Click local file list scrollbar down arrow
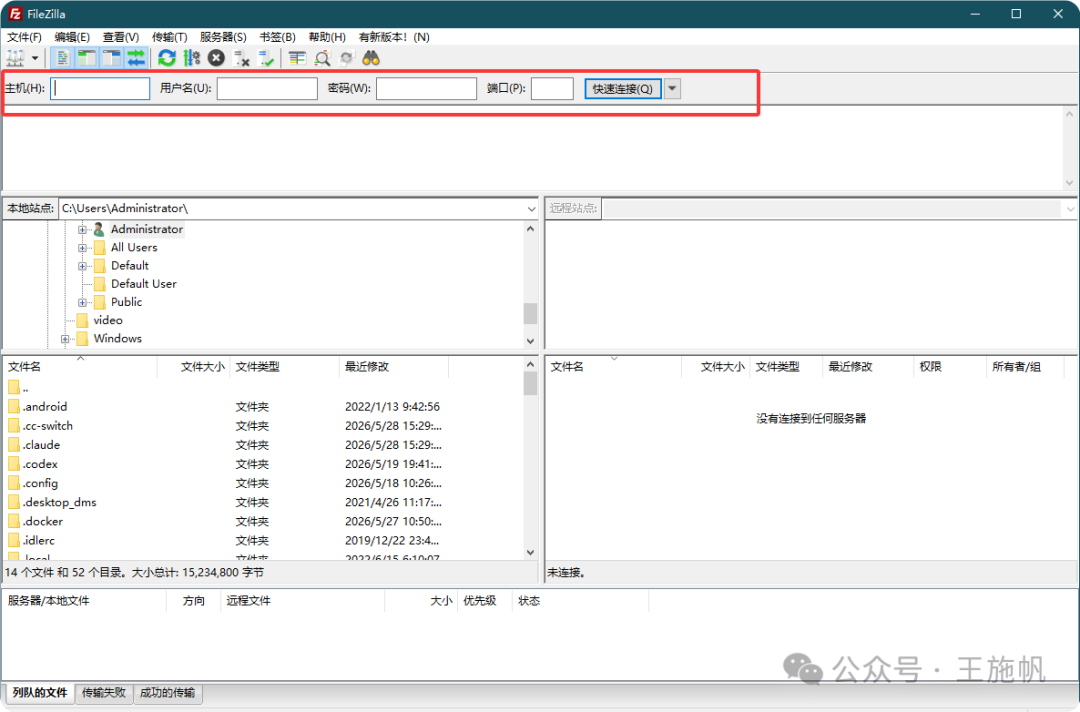 tap(530, 552)
